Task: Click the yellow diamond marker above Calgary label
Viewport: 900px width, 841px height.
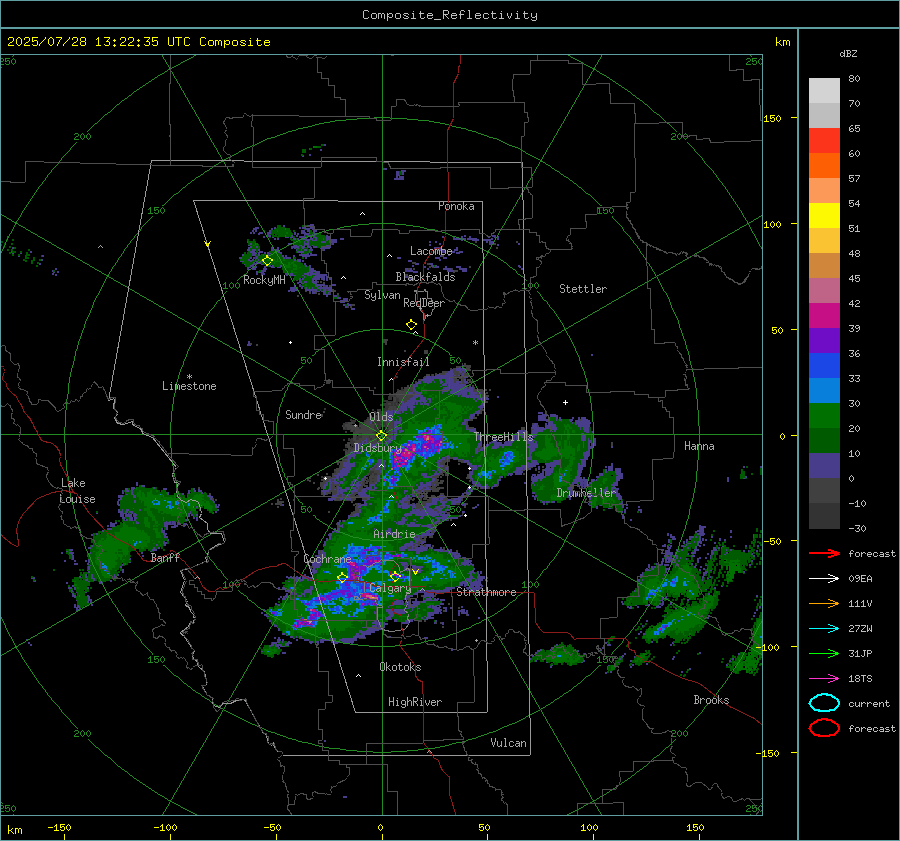Action: [x=395, y=576]
